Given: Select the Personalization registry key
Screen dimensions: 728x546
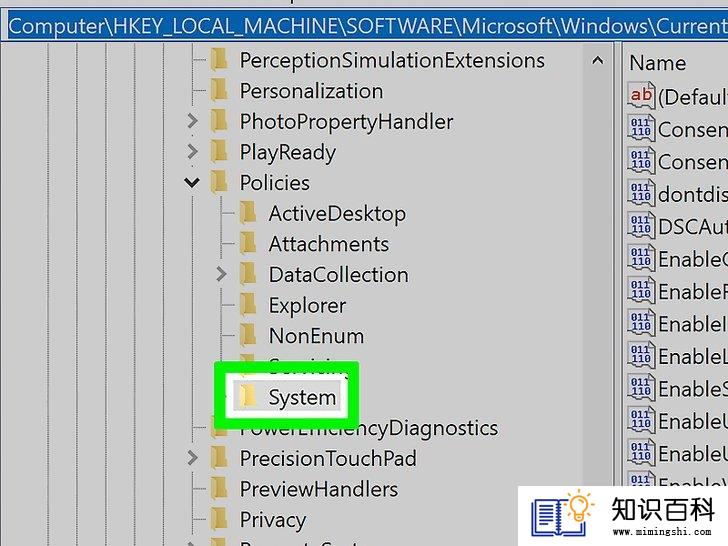Looking at the screenshot, I should pyautogui.click(x=311, y=91).
